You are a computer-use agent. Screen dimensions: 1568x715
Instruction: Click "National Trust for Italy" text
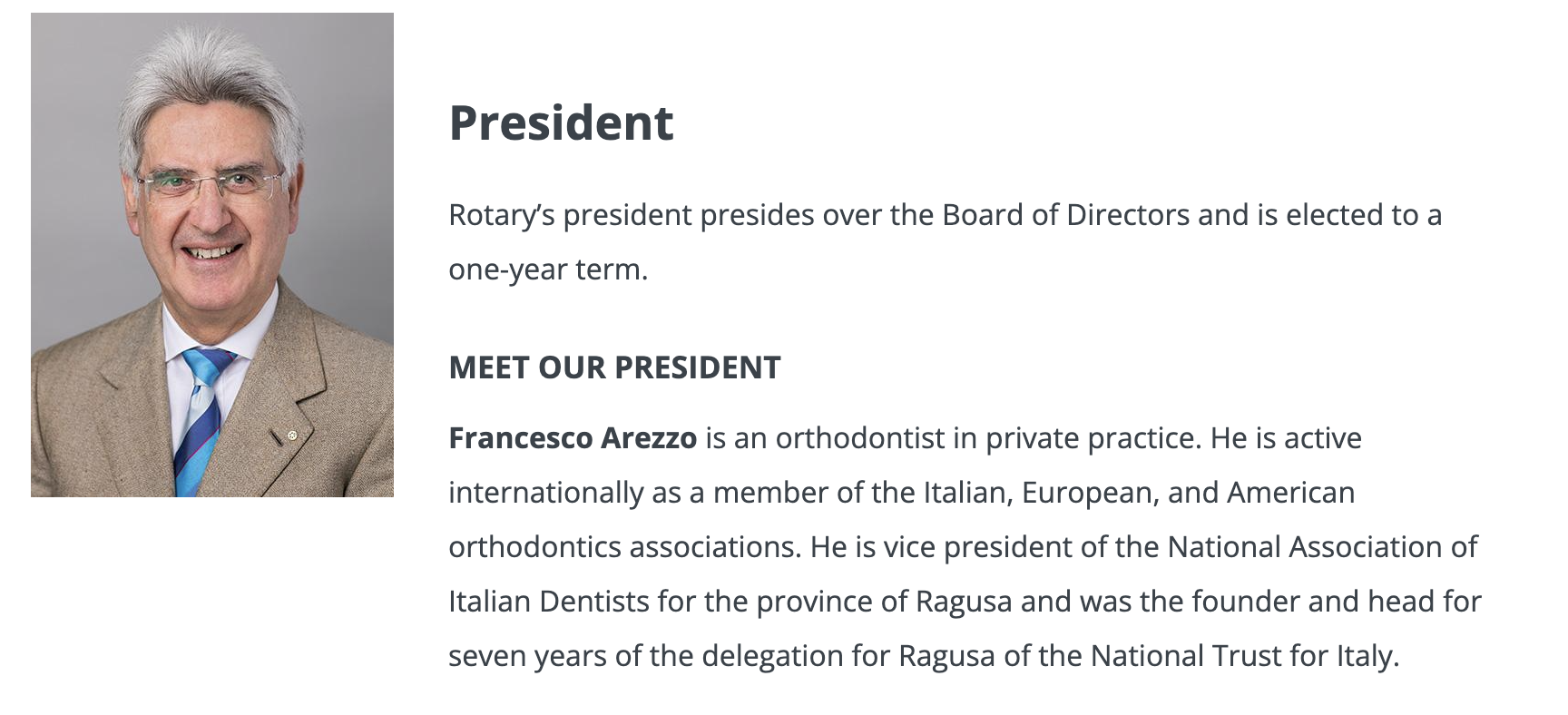(x=1244, y=656)
